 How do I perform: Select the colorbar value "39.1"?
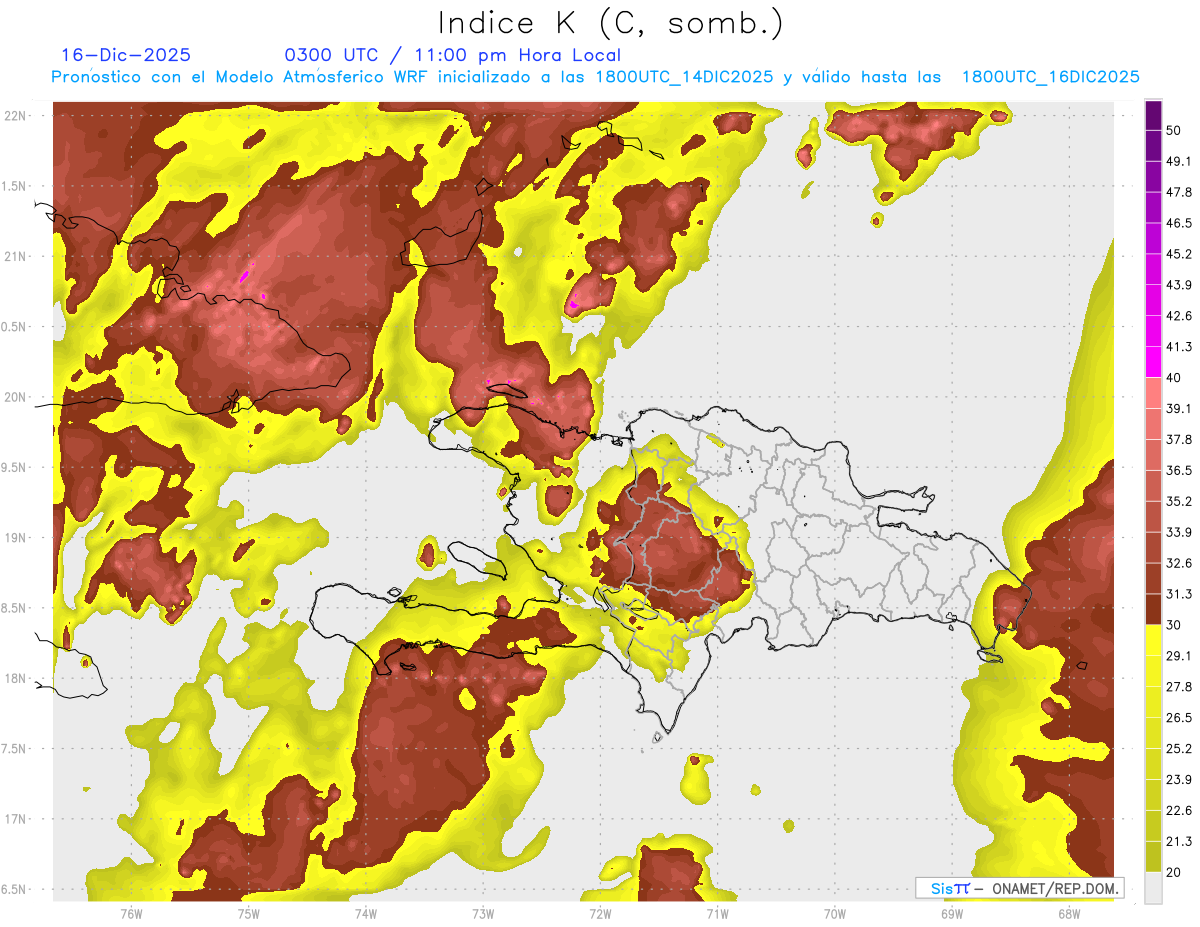click(x=1178, y=408)
